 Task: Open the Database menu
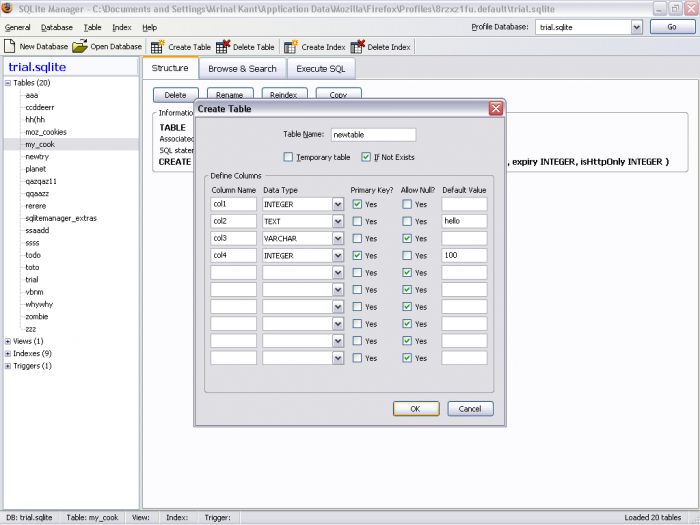pos(57,28)
